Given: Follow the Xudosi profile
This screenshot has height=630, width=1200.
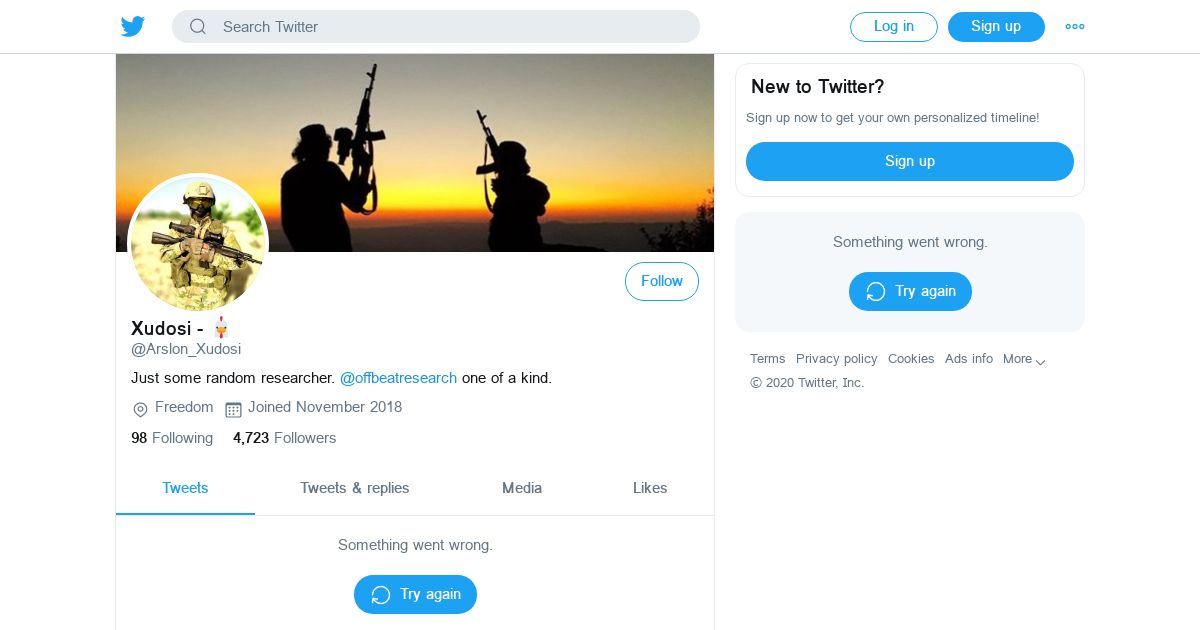Looking at the screenshot, I should (x=661, y=282).
